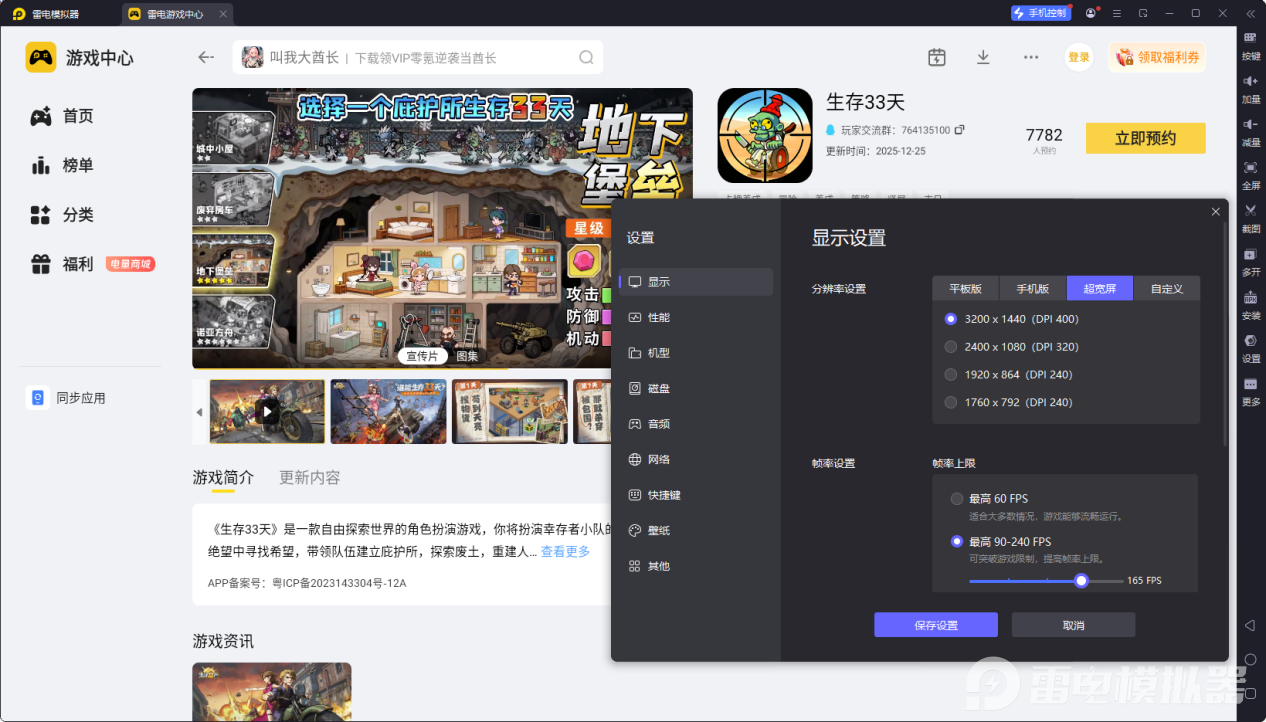The width and height of the screenshot is (1266, 722).
Task: Click the settings dialog vertical scrollbar
Action: (x=1225, y=333)
